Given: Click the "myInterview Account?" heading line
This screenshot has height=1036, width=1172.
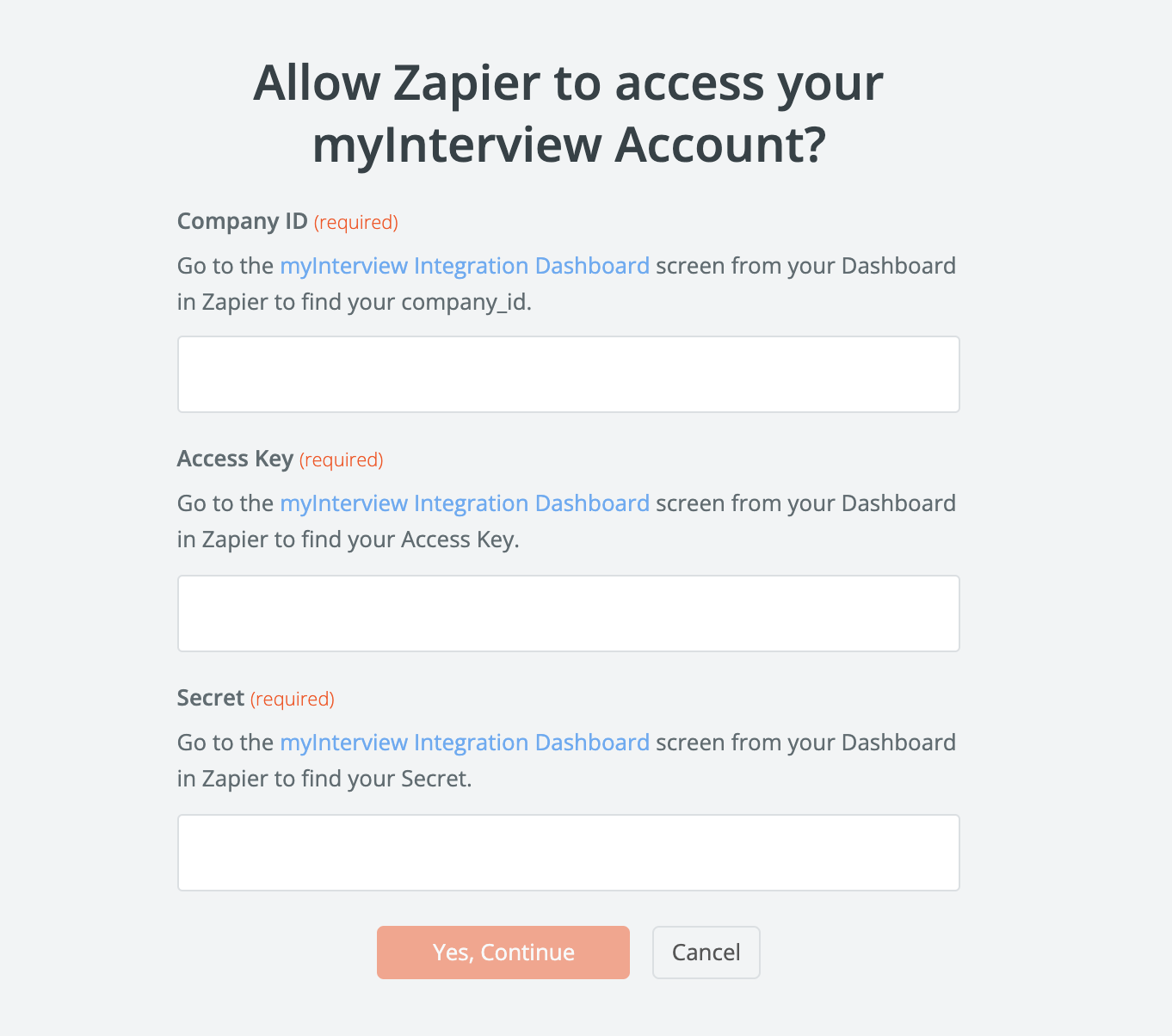Looking at the screenshot, I should (x=568, y=145).
